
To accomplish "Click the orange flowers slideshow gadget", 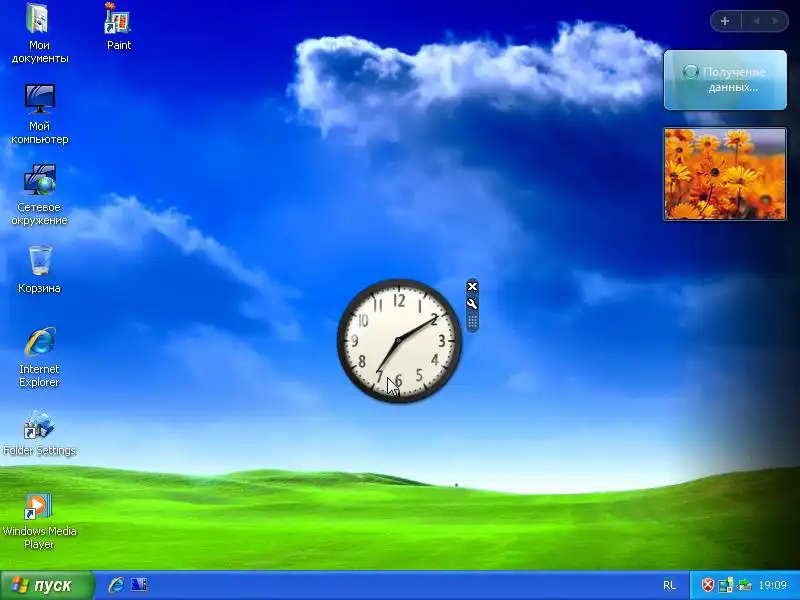I will [725, 174].
